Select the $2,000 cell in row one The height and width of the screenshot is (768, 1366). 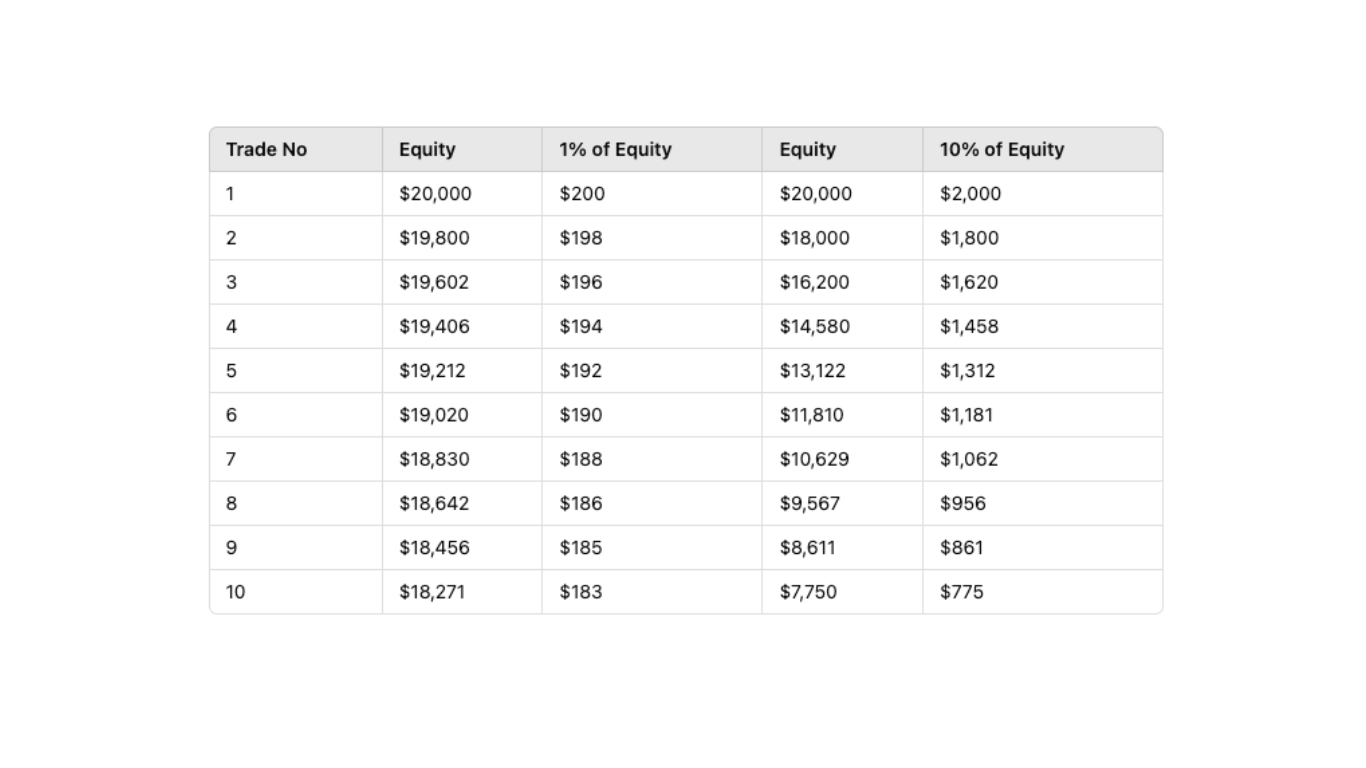[970, 194]
